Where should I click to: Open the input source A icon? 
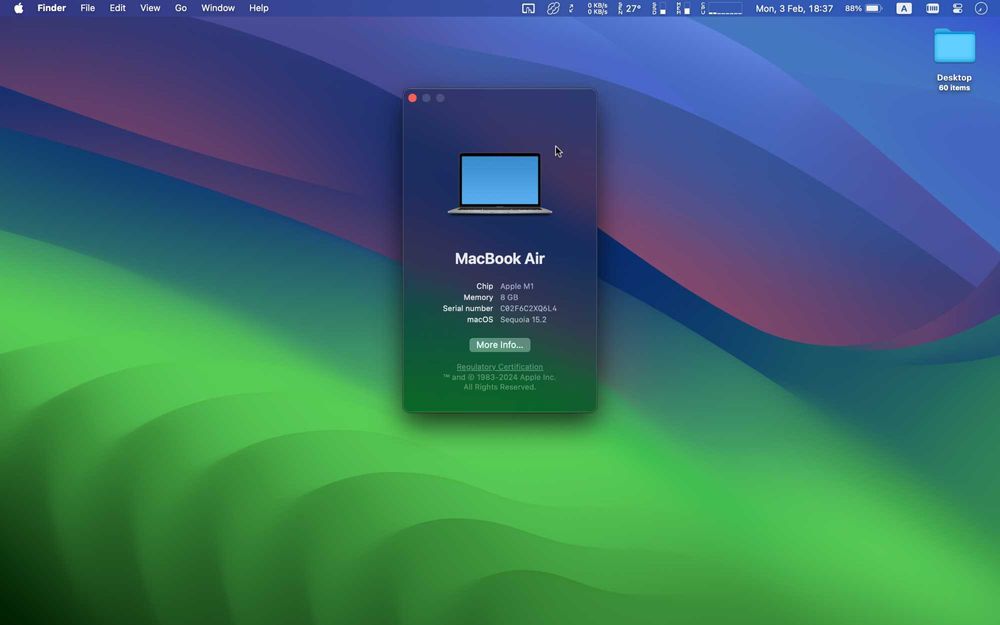(904, 8)
